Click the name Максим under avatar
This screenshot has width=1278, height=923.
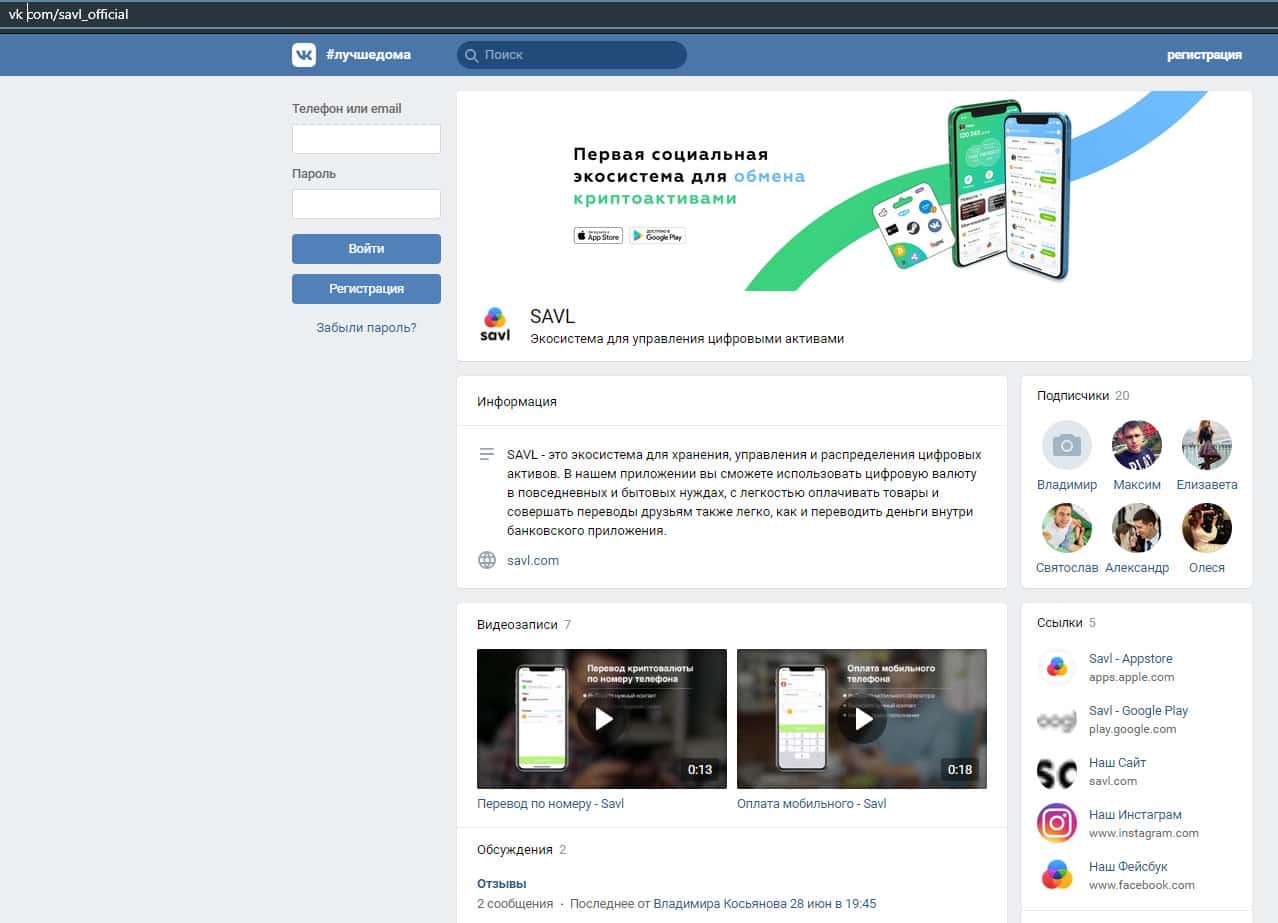pyautogui.click(x=1137, y=485)
